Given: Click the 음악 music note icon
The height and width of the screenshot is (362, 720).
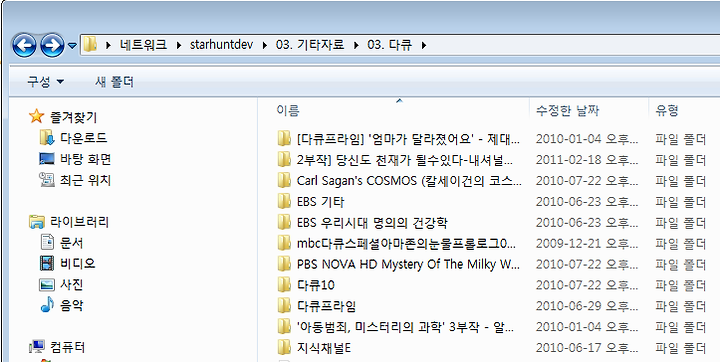Looking at the screenshot, I should click(47, 305).
